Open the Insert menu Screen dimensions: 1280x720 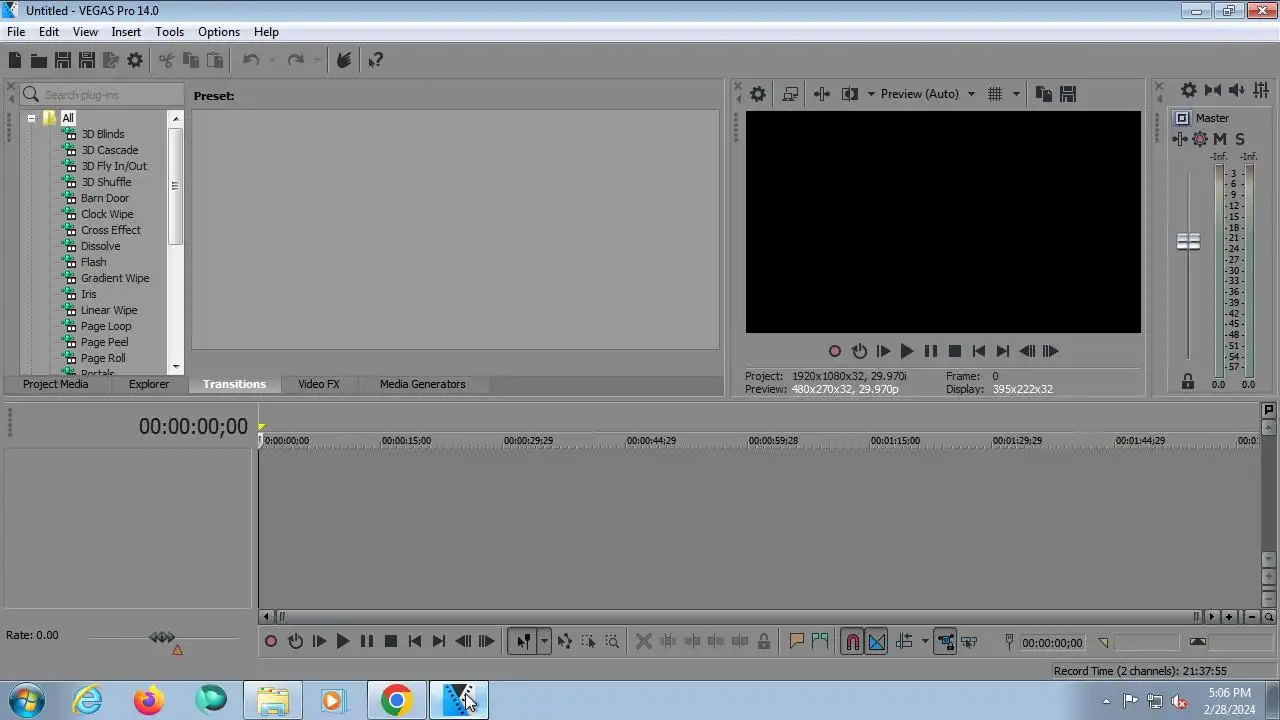tap(126, 32)
